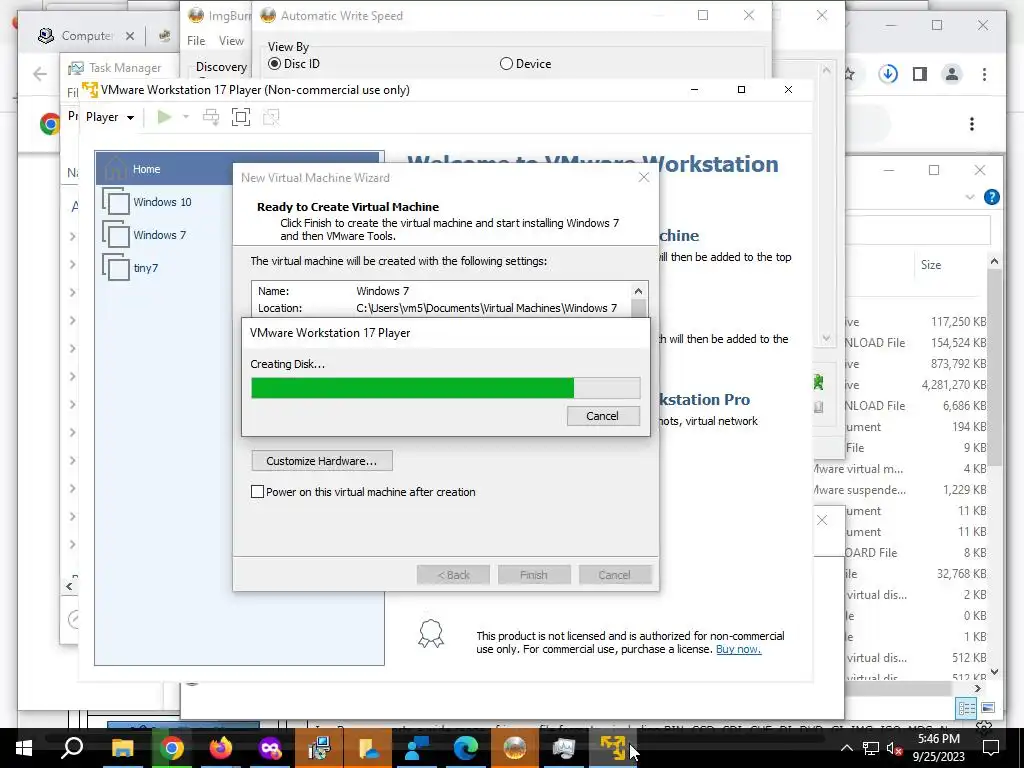Click the taskbar search icon
Image resolution: width=1024 pixels, height=768 pixels.
coord(72,748)
